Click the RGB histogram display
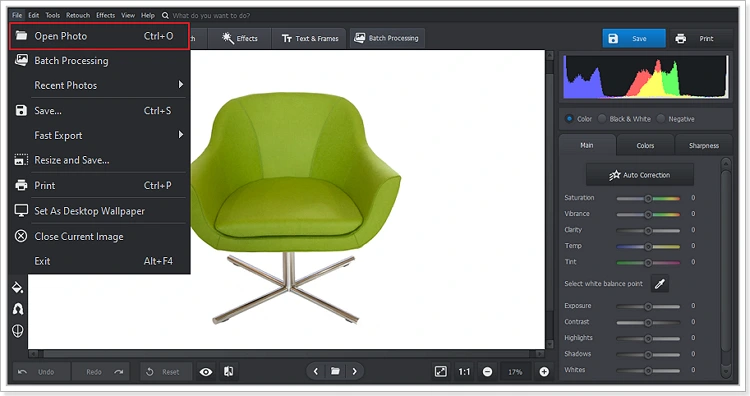Screen dimensions: 750x396 (646, 77)
